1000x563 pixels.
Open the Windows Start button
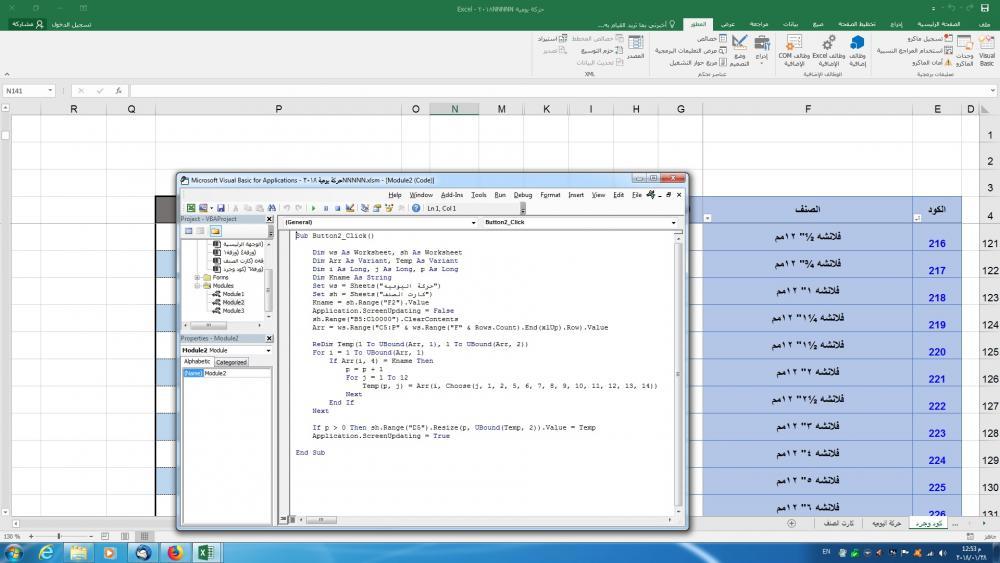click(x=13, y=552)
